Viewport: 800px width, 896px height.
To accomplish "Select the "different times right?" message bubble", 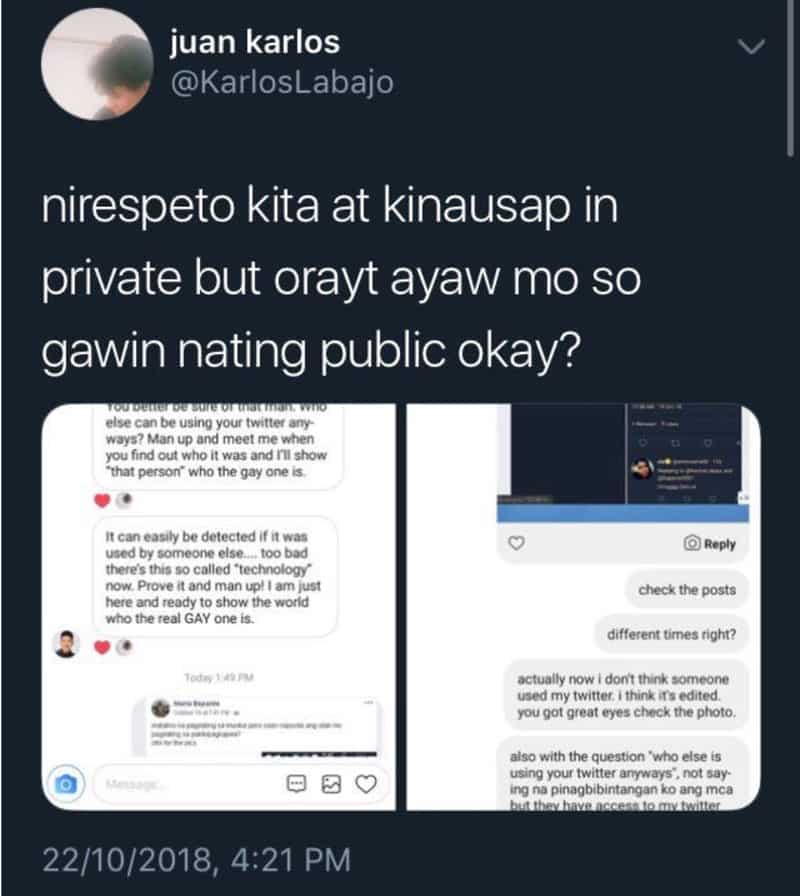I will [671, 634].
